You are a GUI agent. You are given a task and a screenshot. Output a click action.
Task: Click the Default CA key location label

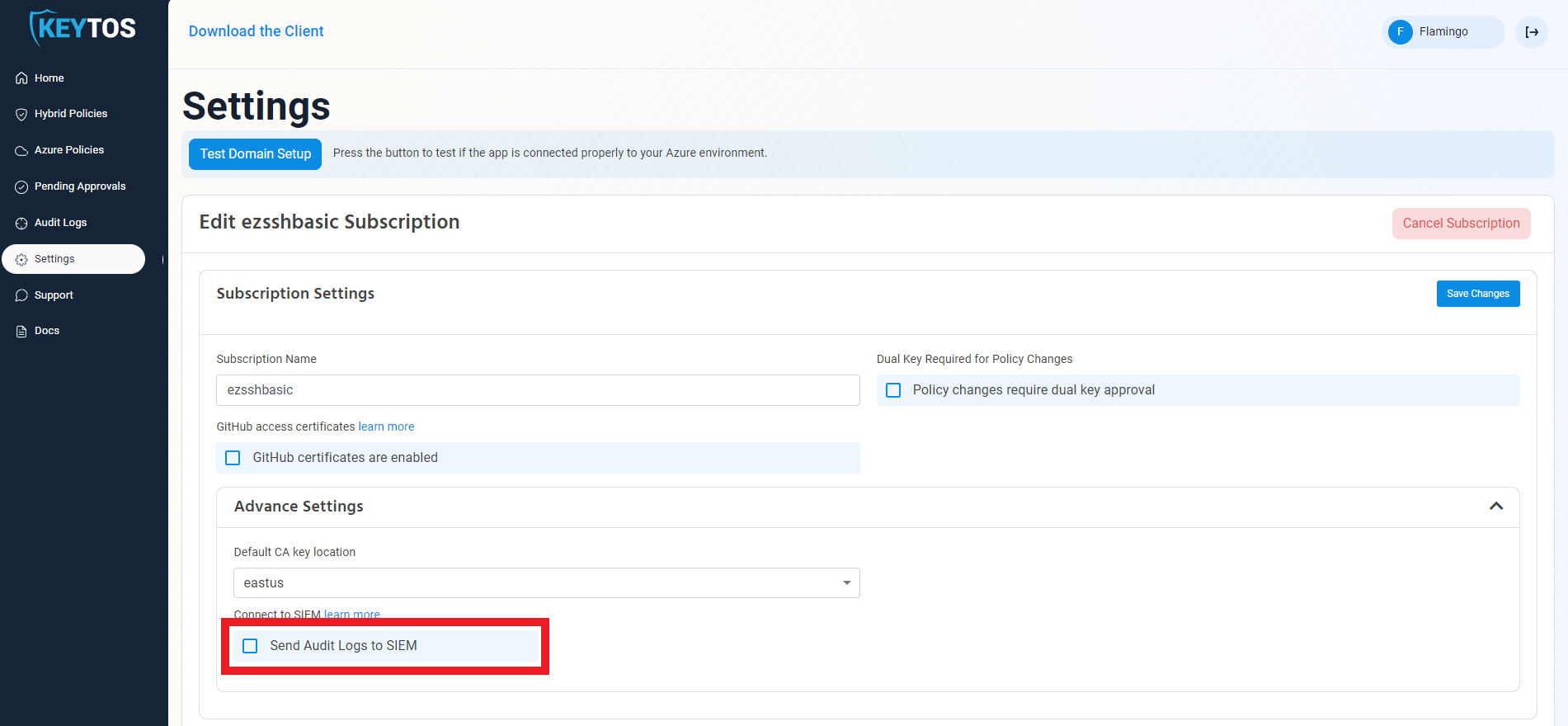click(294, 552)
